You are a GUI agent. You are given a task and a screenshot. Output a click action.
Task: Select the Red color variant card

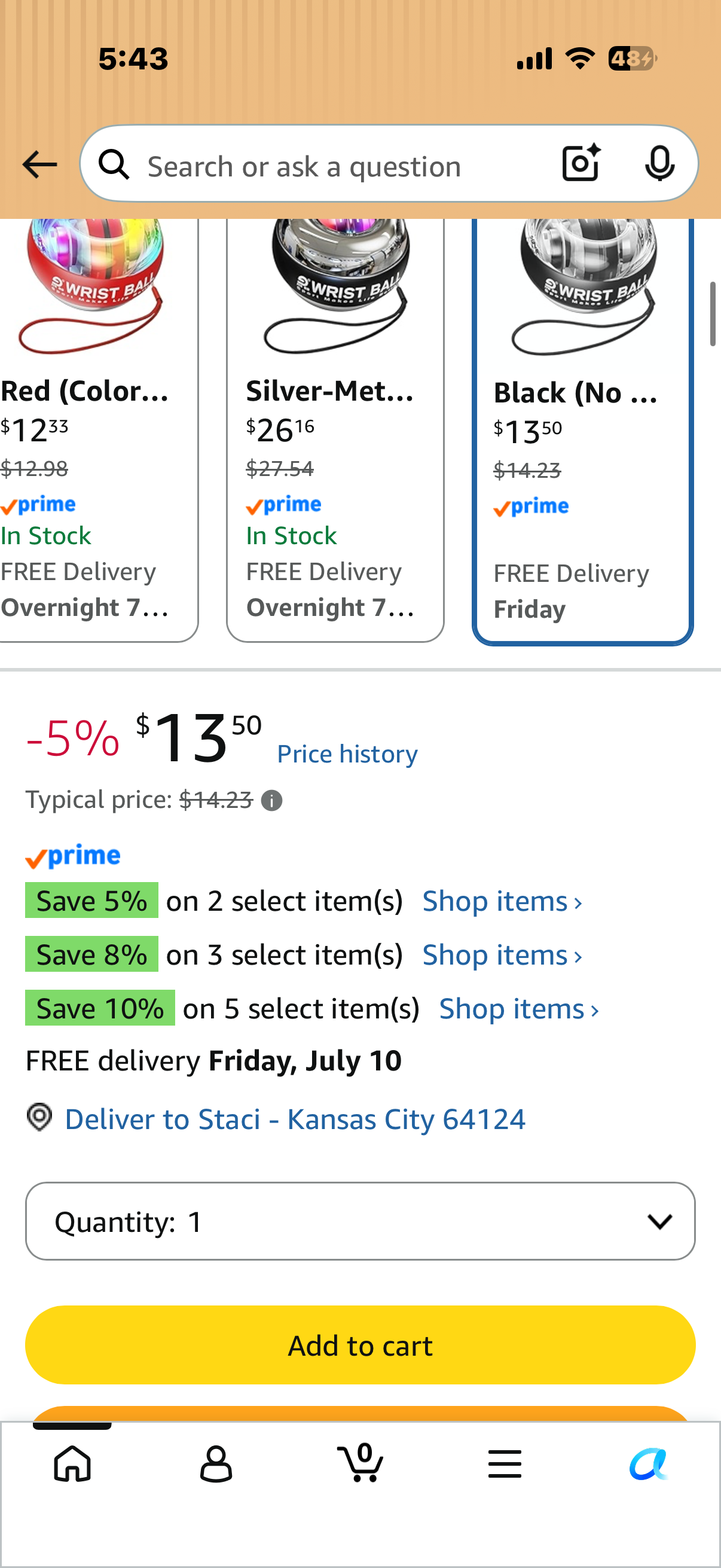tap(99, 430)
